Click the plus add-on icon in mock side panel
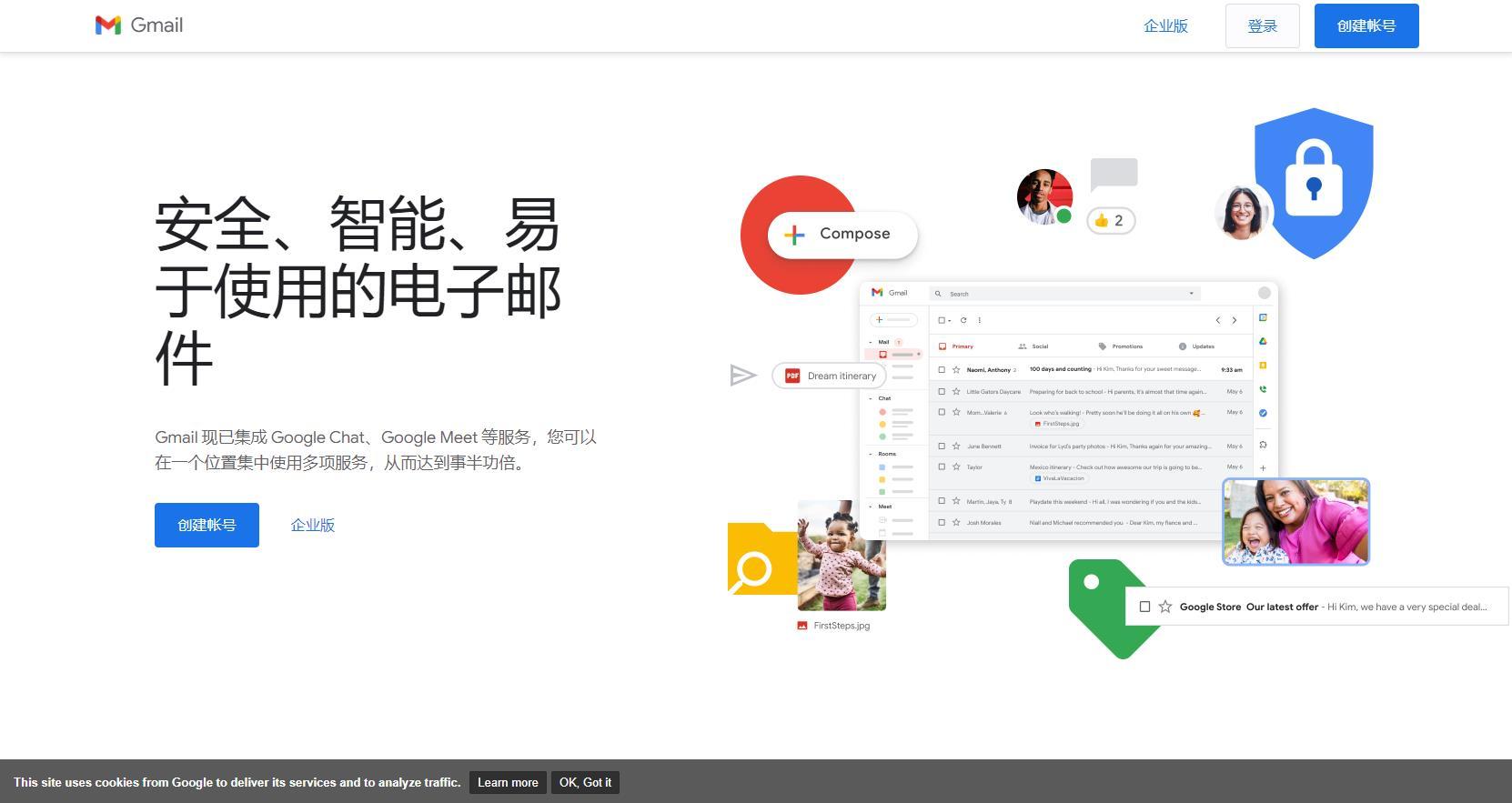Screen dimensions: 1512x803 [1263, 468]
